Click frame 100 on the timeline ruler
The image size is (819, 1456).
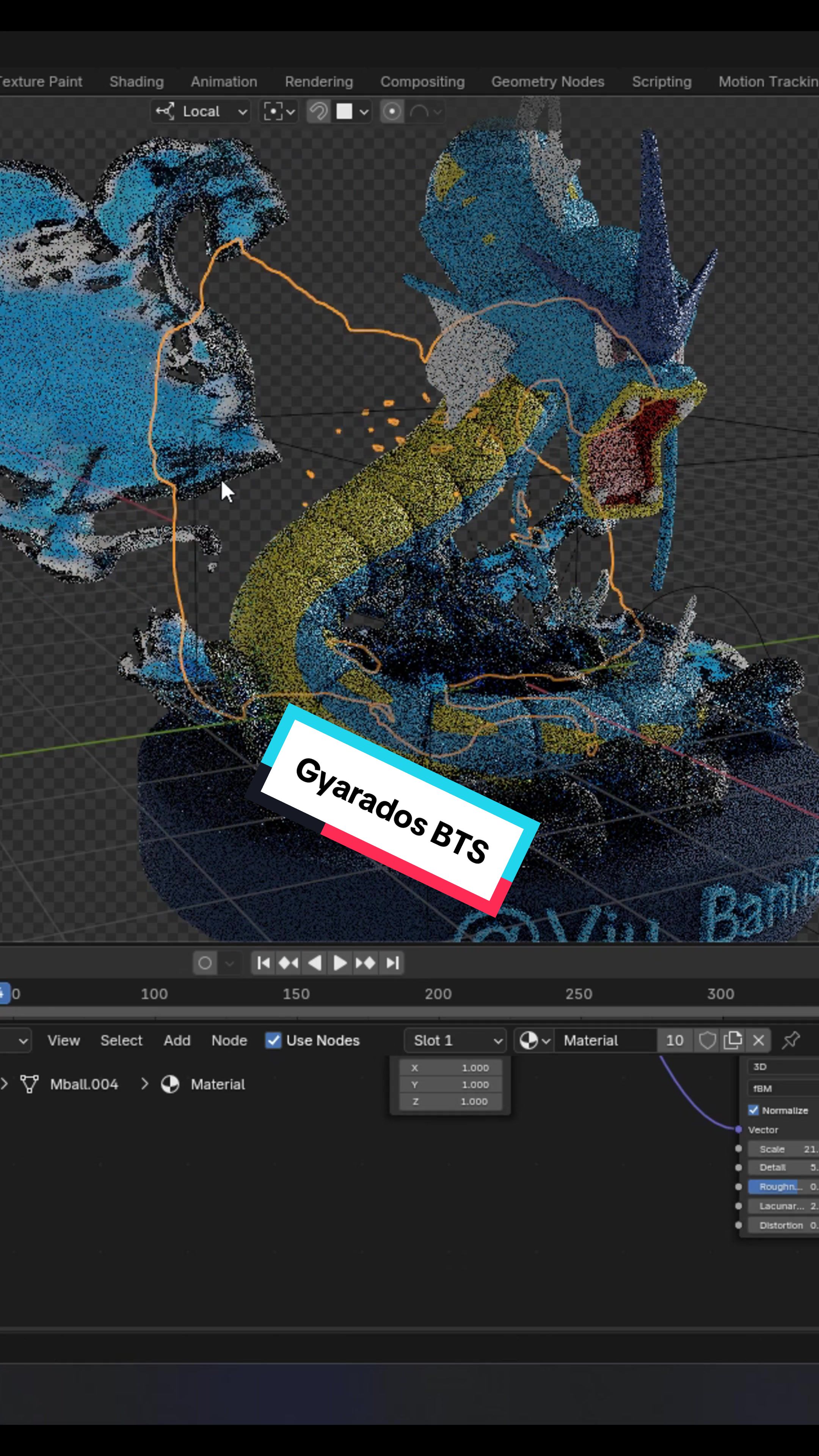point(154,994)
